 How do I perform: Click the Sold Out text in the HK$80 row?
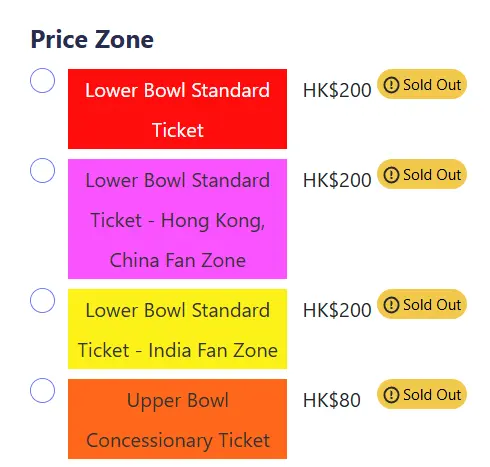432,395
